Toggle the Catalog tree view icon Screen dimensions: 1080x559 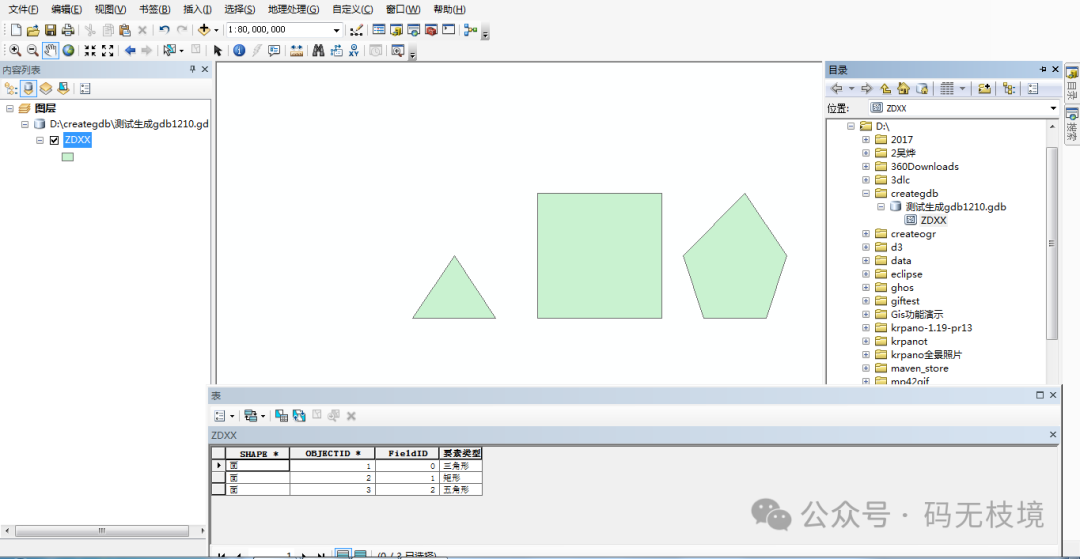(x=1009, y=88)
